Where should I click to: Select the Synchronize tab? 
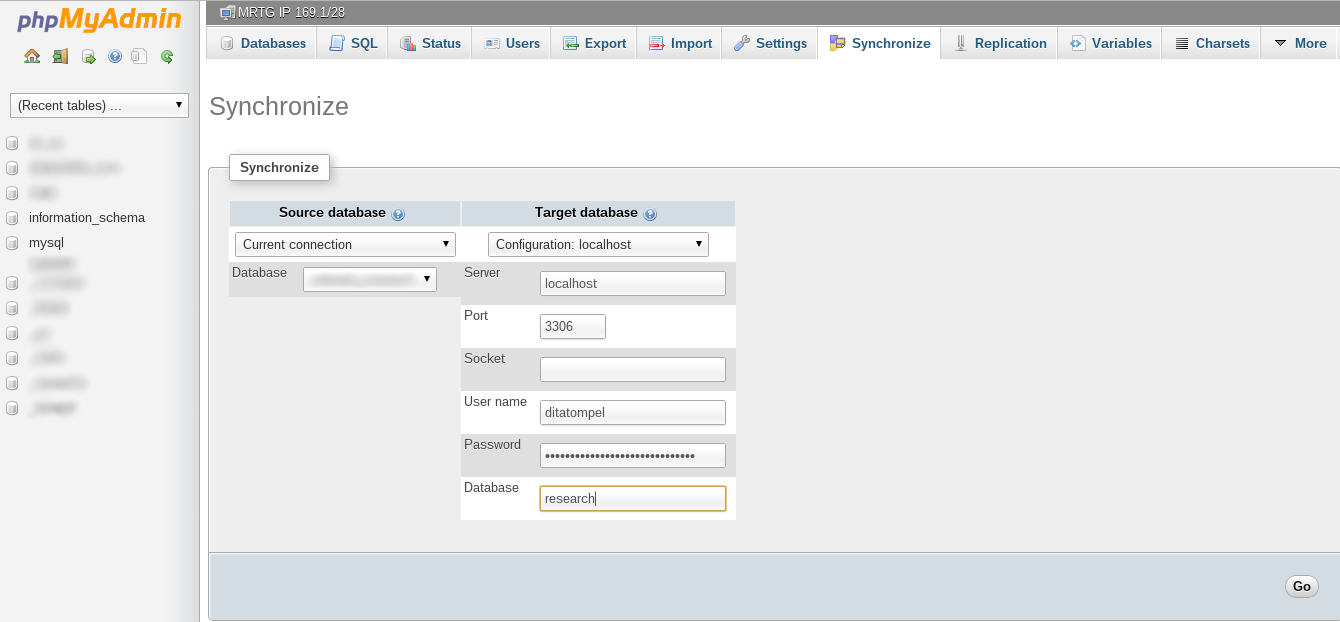(x=879, y=43)
